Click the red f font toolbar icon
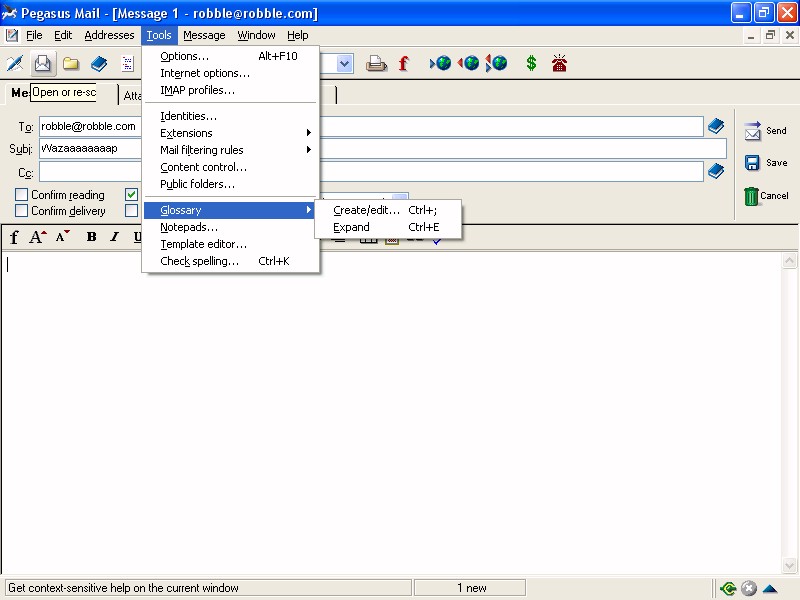This screenshot has height=600, width=800. [x=404, y=64]
